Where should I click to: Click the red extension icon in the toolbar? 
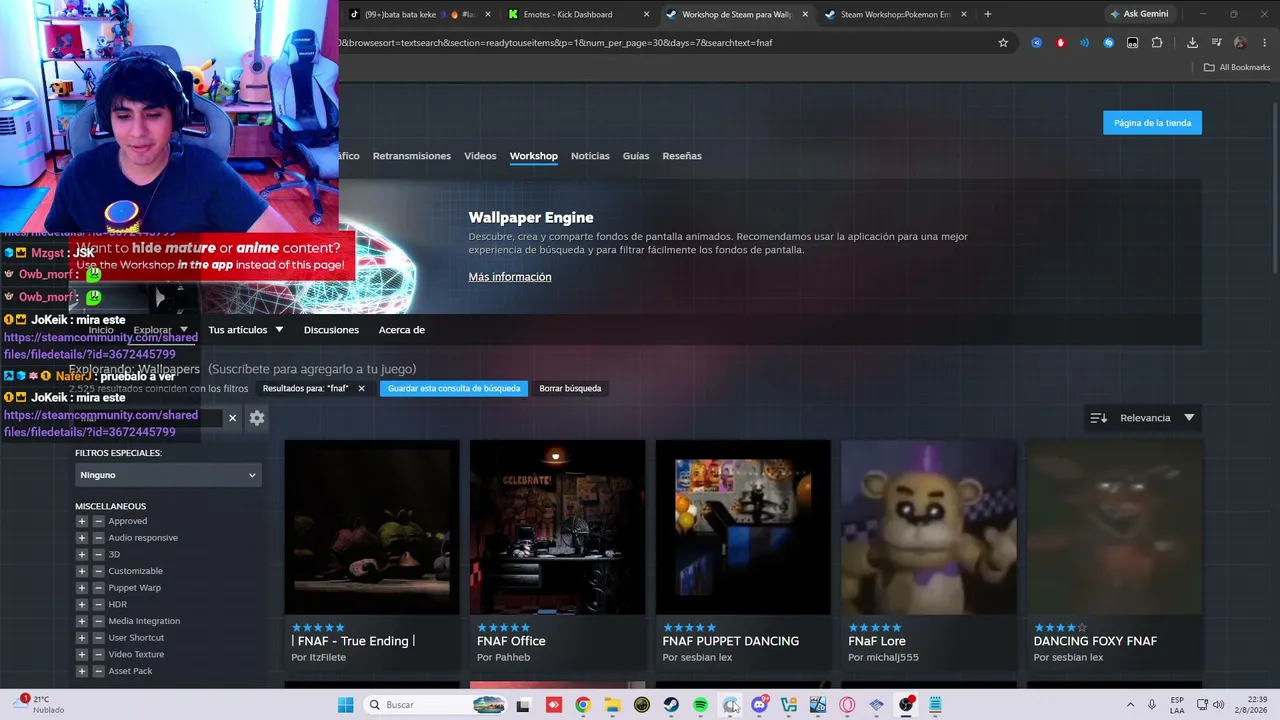[1060, 43]
